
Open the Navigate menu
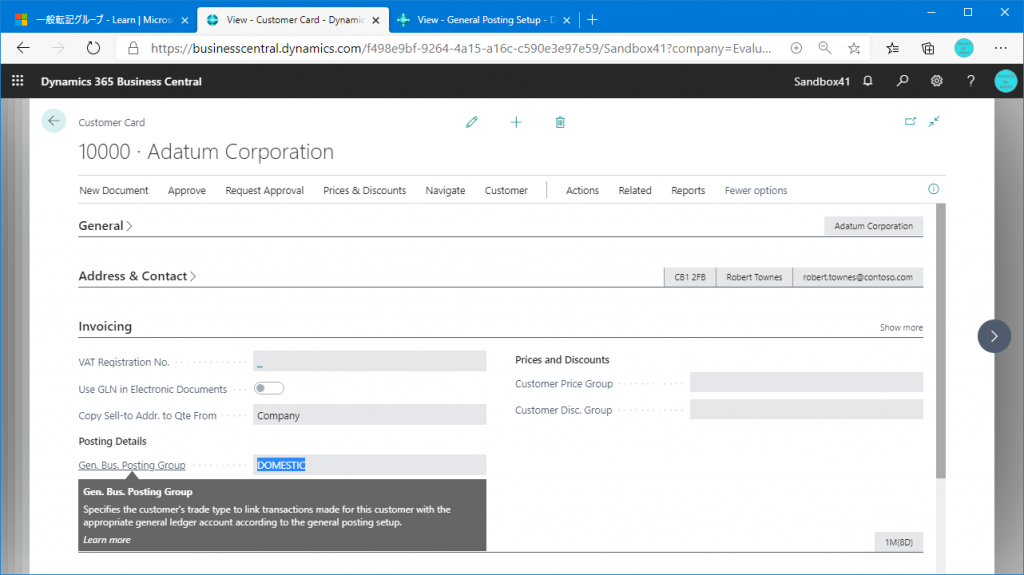(x=445, y=190)
